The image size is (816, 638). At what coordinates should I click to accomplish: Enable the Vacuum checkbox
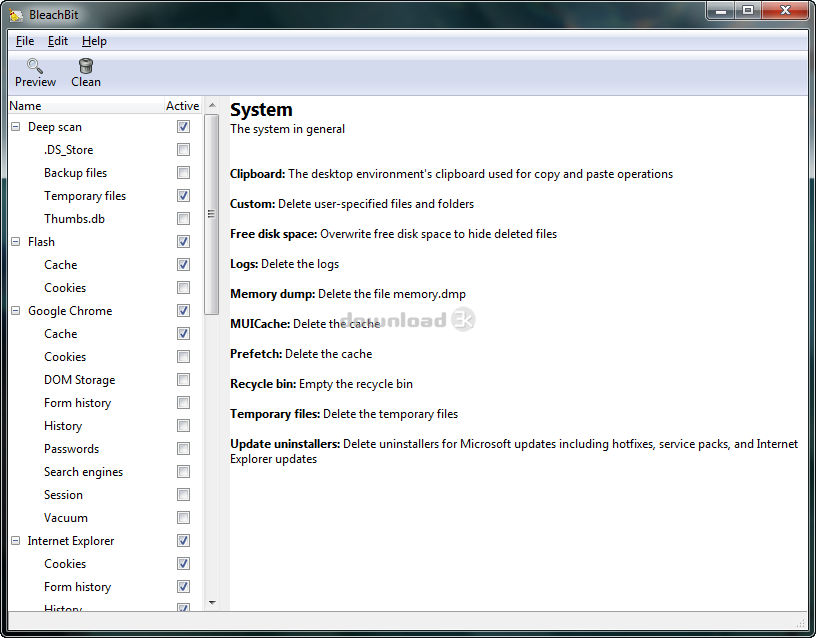(183, 518)
